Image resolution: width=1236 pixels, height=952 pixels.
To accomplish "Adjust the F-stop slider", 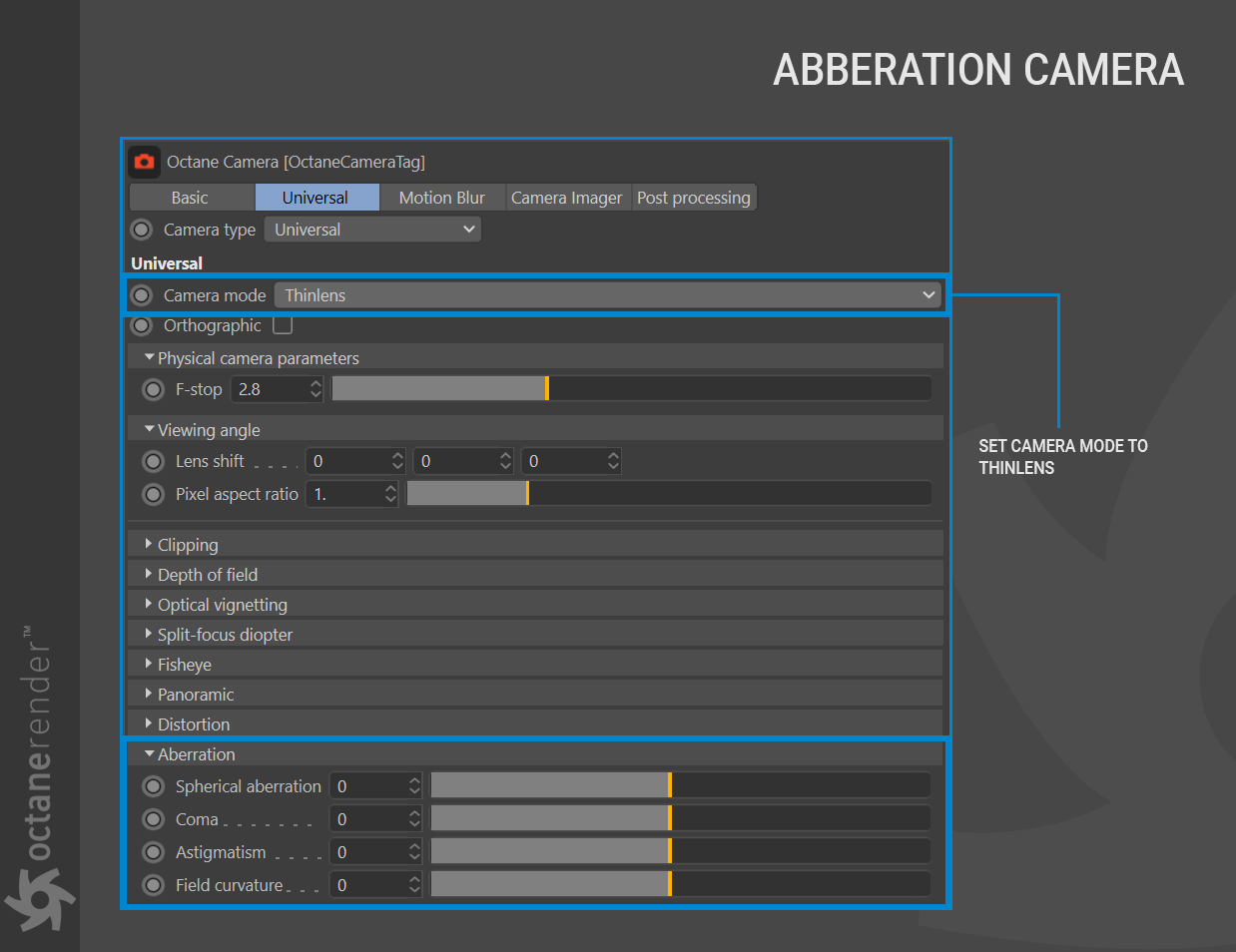I will 632,389.
